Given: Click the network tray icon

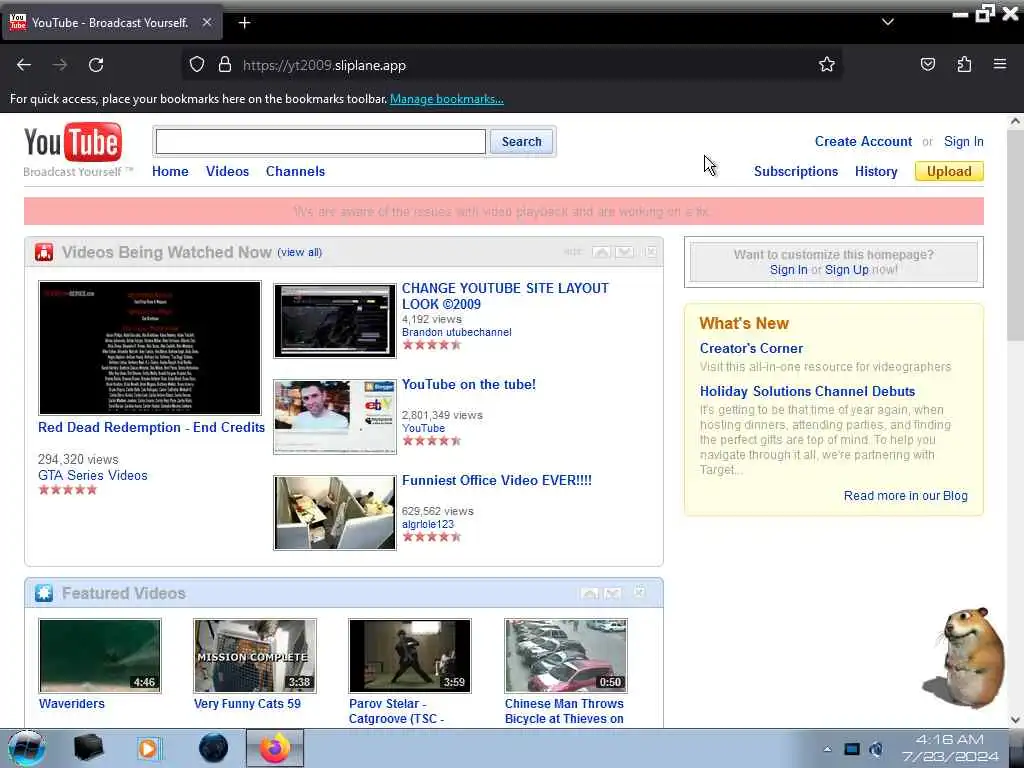Looking at the screenshot, I should (x=852, y=749).
